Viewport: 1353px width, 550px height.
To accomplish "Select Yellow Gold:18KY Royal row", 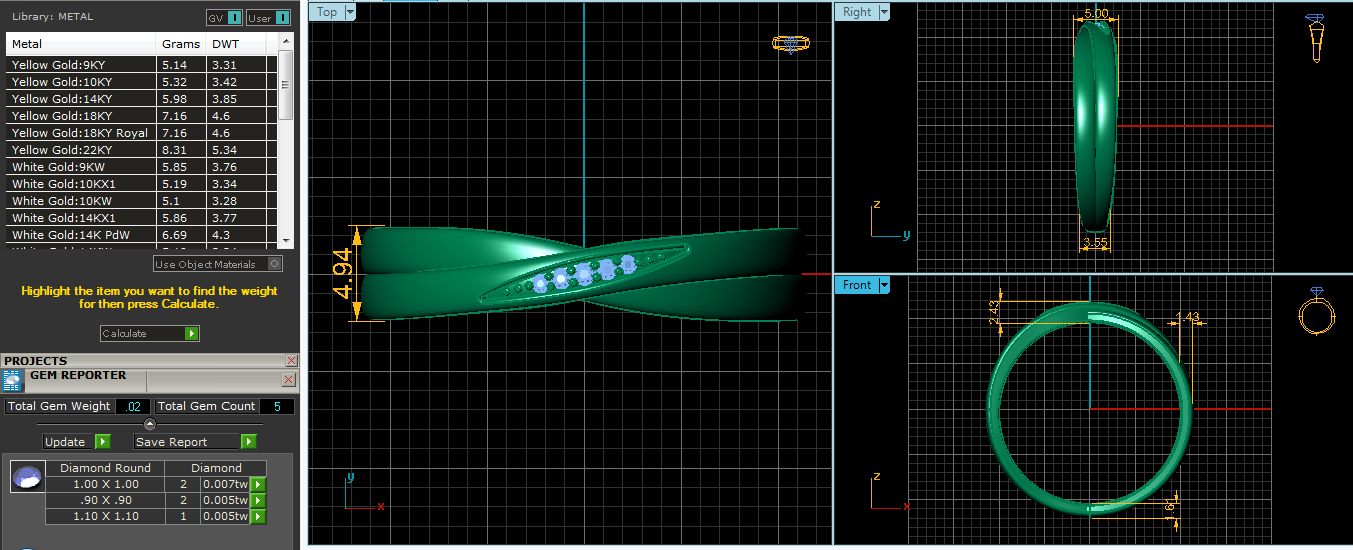I will click(x=141, y=132).
